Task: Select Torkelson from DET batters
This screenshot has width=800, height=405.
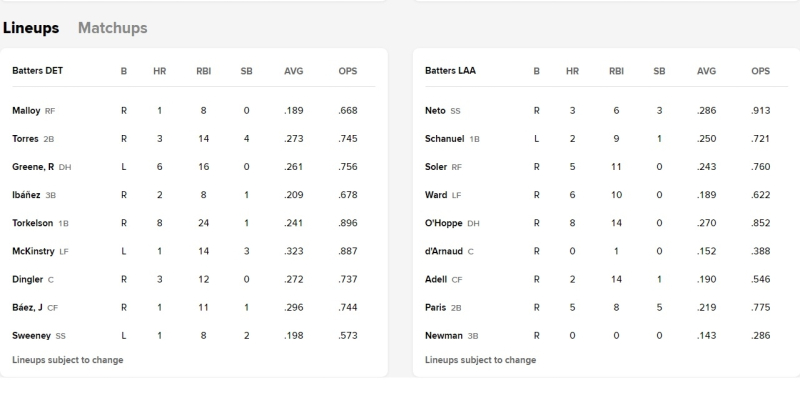Action: [33, 223]
